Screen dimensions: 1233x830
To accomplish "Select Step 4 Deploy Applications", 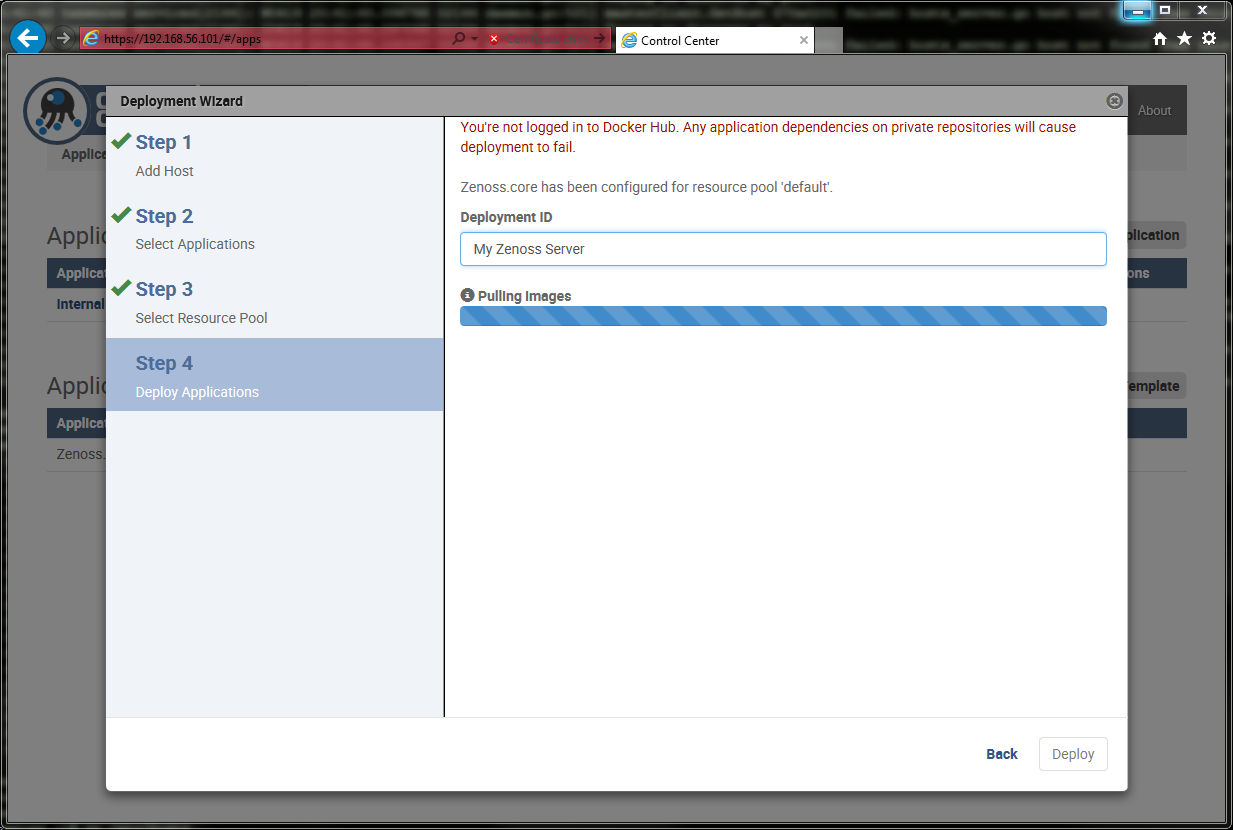I will 196,375.
